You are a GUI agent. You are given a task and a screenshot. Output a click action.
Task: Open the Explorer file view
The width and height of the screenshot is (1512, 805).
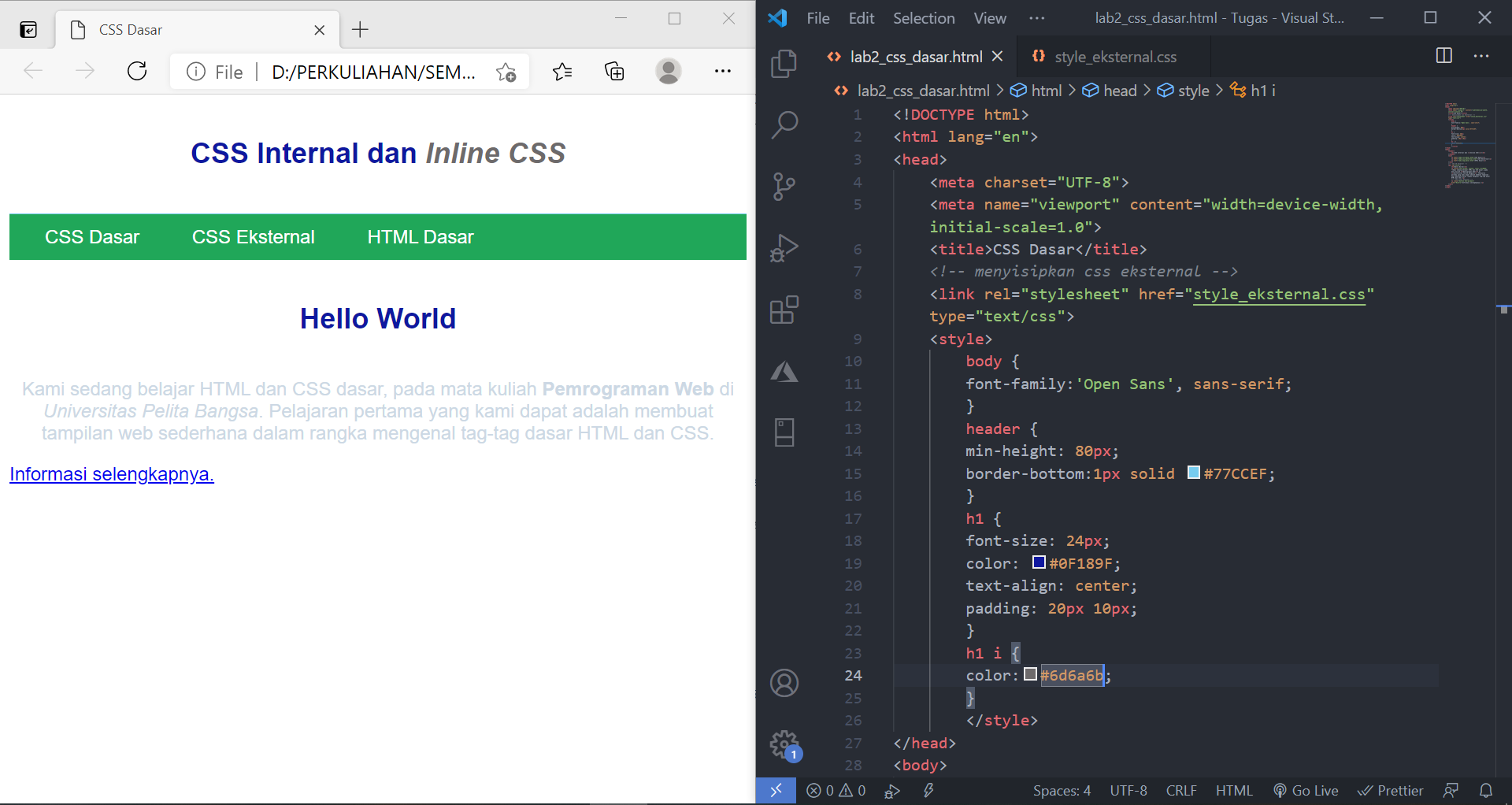click(x=784, y=64)
